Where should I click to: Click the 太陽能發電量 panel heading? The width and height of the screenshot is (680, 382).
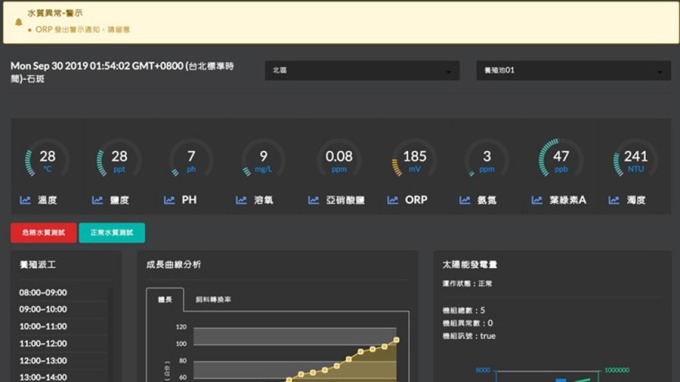(x=470, y=264)
